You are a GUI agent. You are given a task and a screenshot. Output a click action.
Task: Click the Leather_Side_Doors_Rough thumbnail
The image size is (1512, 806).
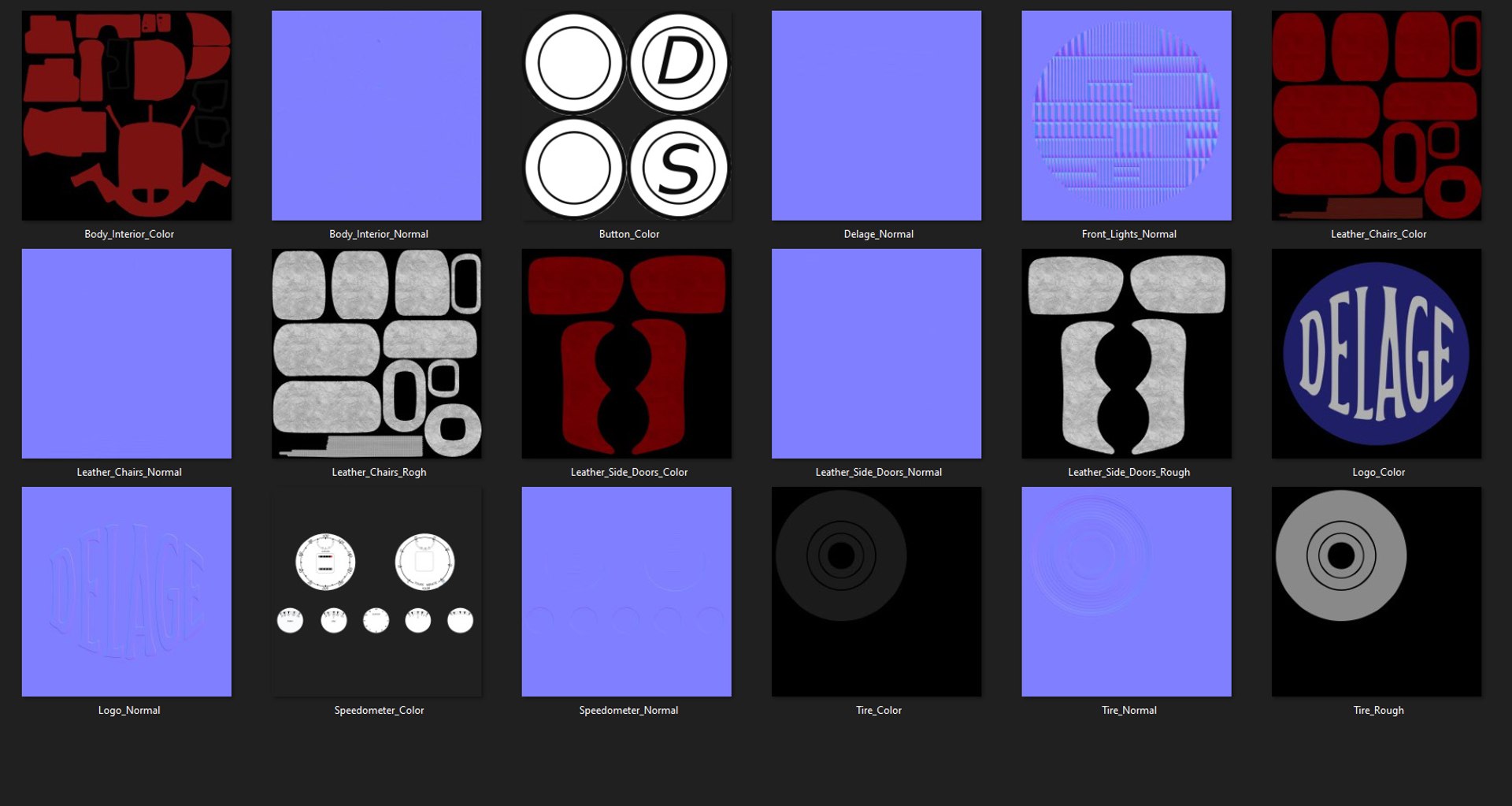[1126, 354]
